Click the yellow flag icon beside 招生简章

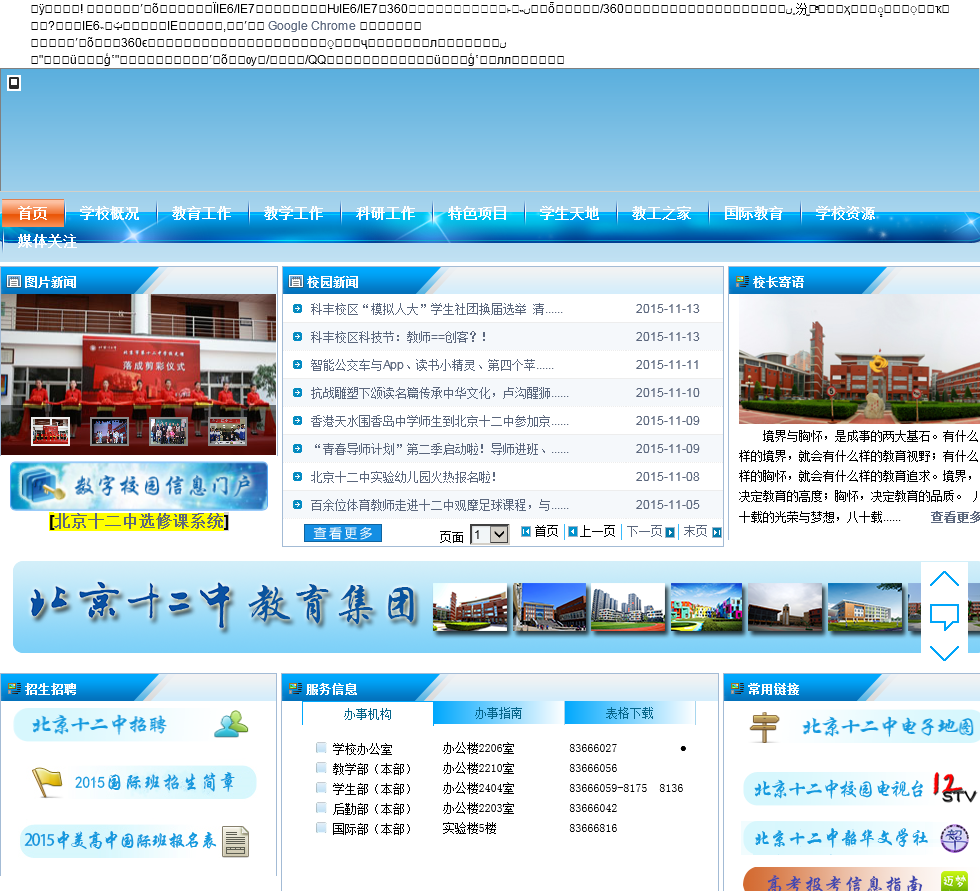point(48,782)
